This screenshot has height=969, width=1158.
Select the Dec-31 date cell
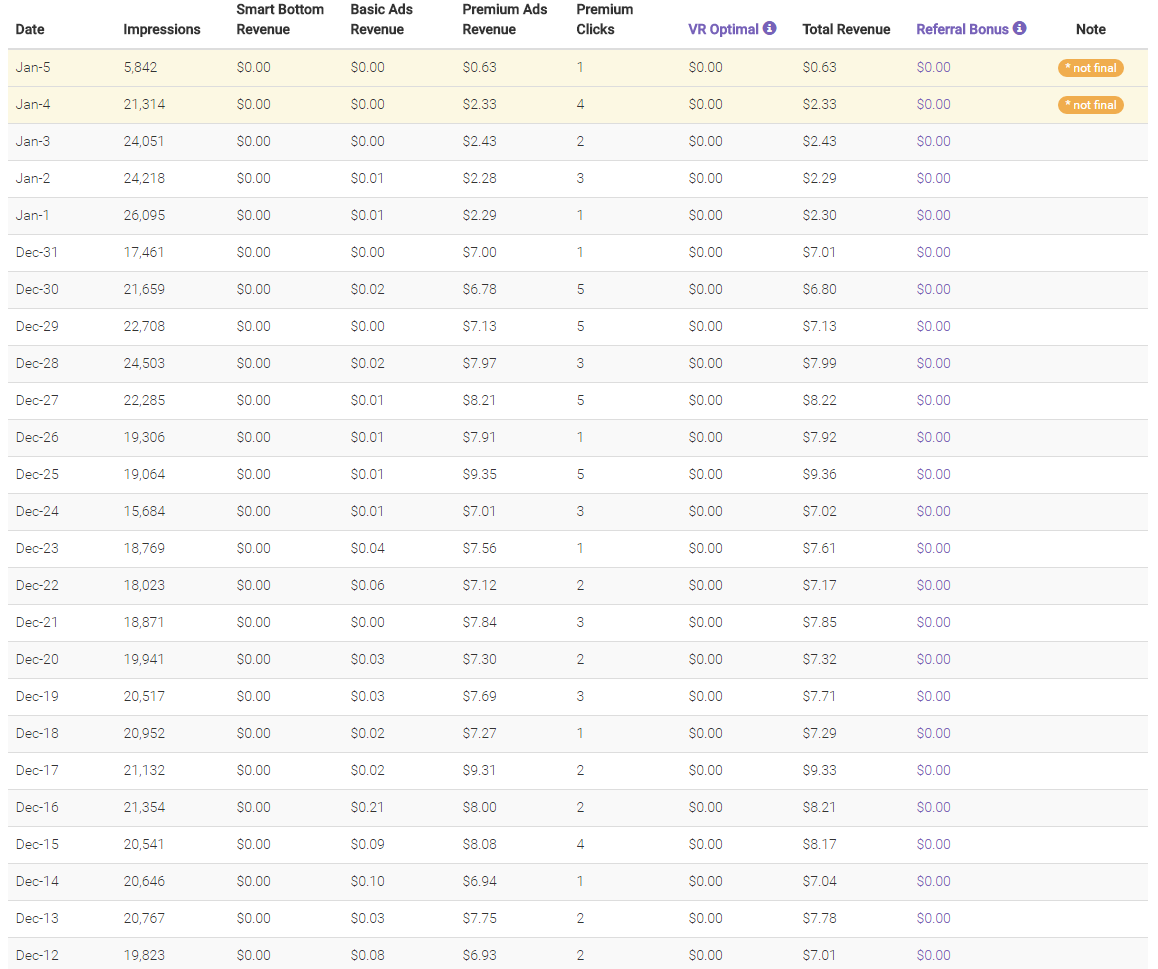click(37, 253)
